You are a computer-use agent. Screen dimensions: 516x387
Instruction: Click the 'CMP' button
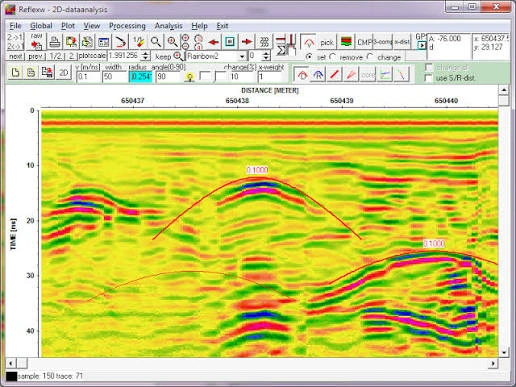364,42
